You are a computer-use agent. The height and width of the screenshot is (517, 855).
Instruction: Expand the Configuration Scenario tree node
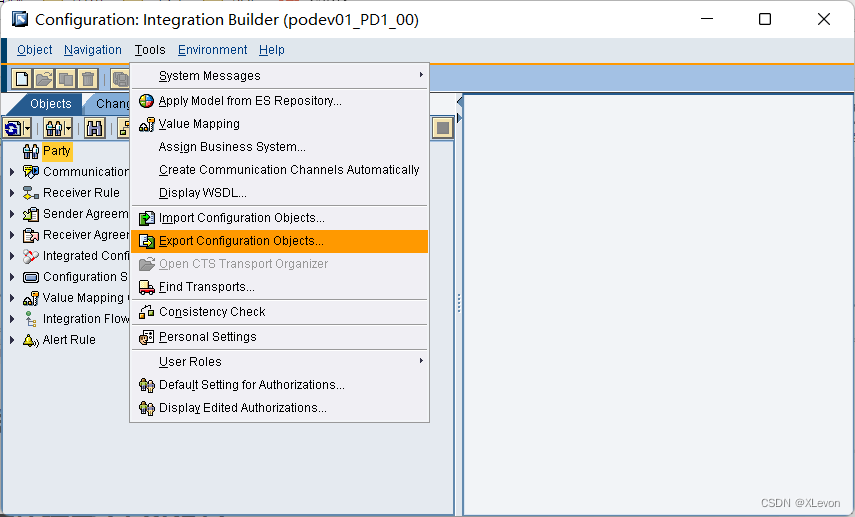12,277
